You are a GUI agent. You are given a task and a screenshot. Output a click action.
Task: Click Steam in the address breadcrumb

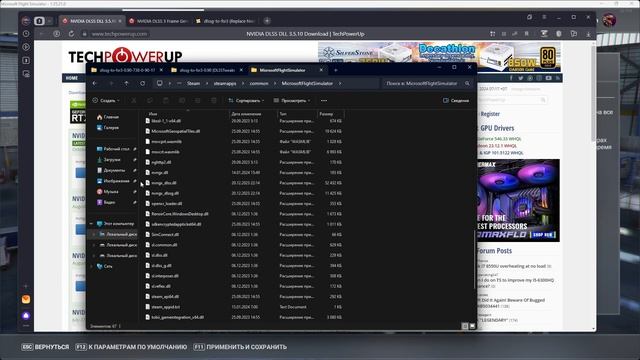click(193, 83)
